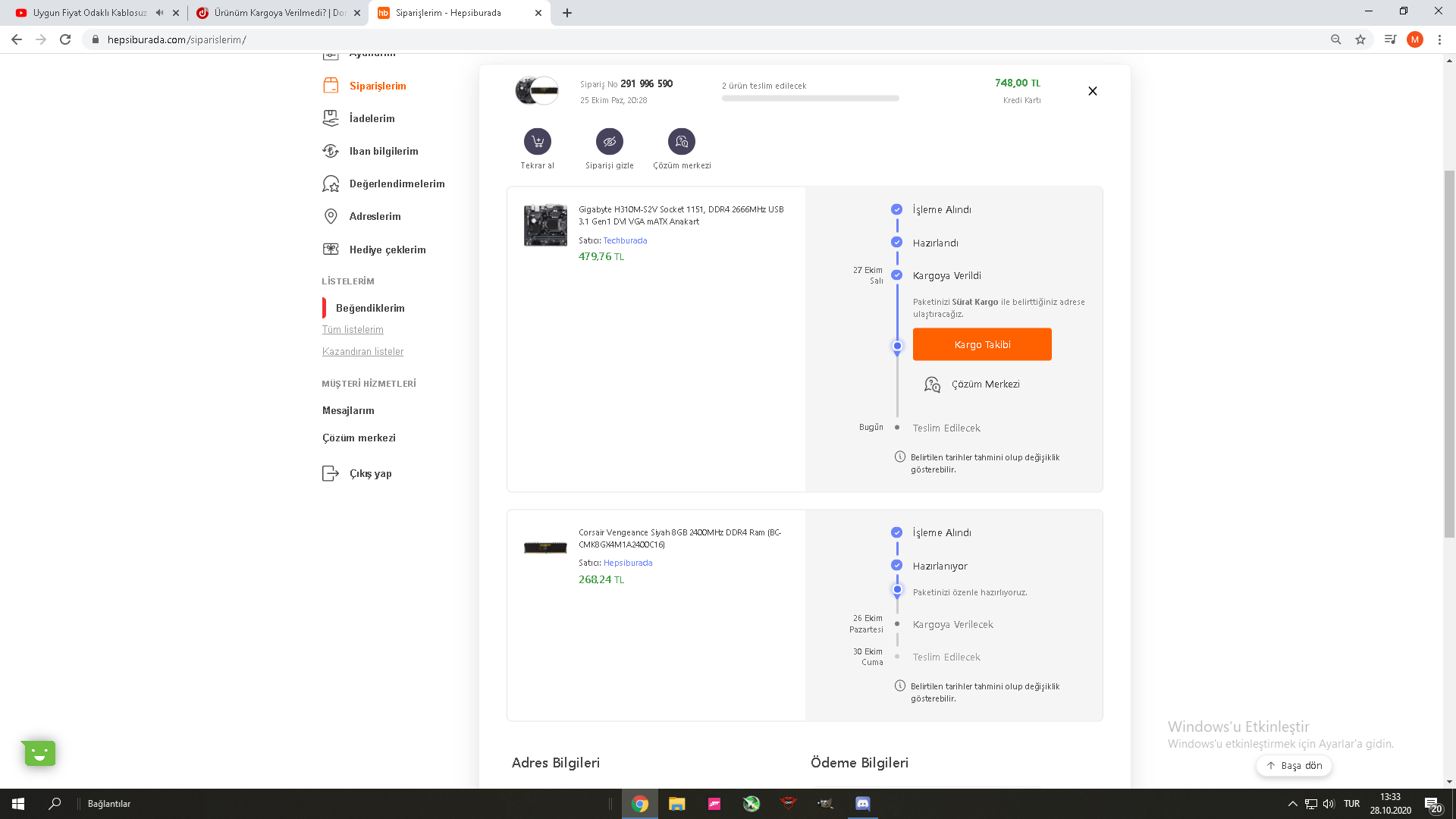Open İadelerim in the sidebar

click(x=372, y=118)
